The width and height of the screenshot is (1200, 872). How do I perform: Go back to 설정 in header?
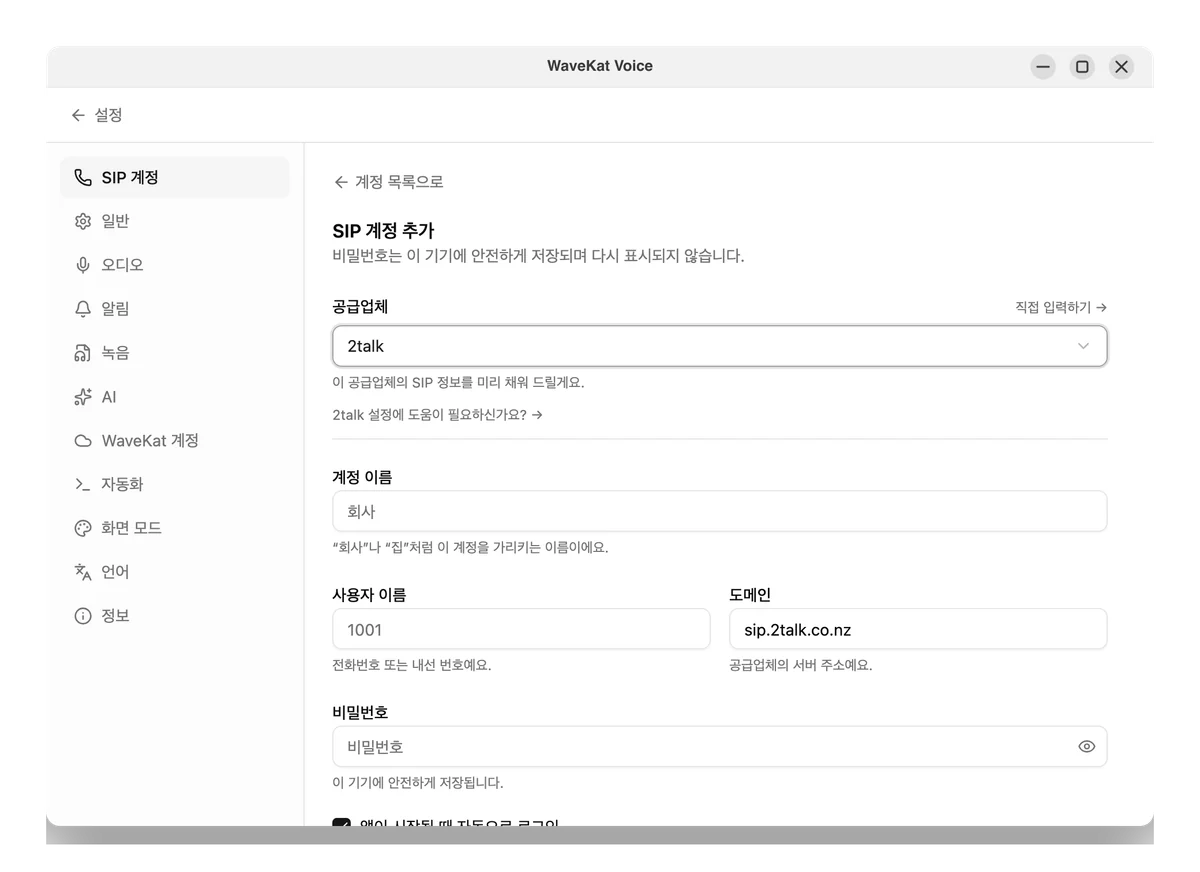point(97,115)
